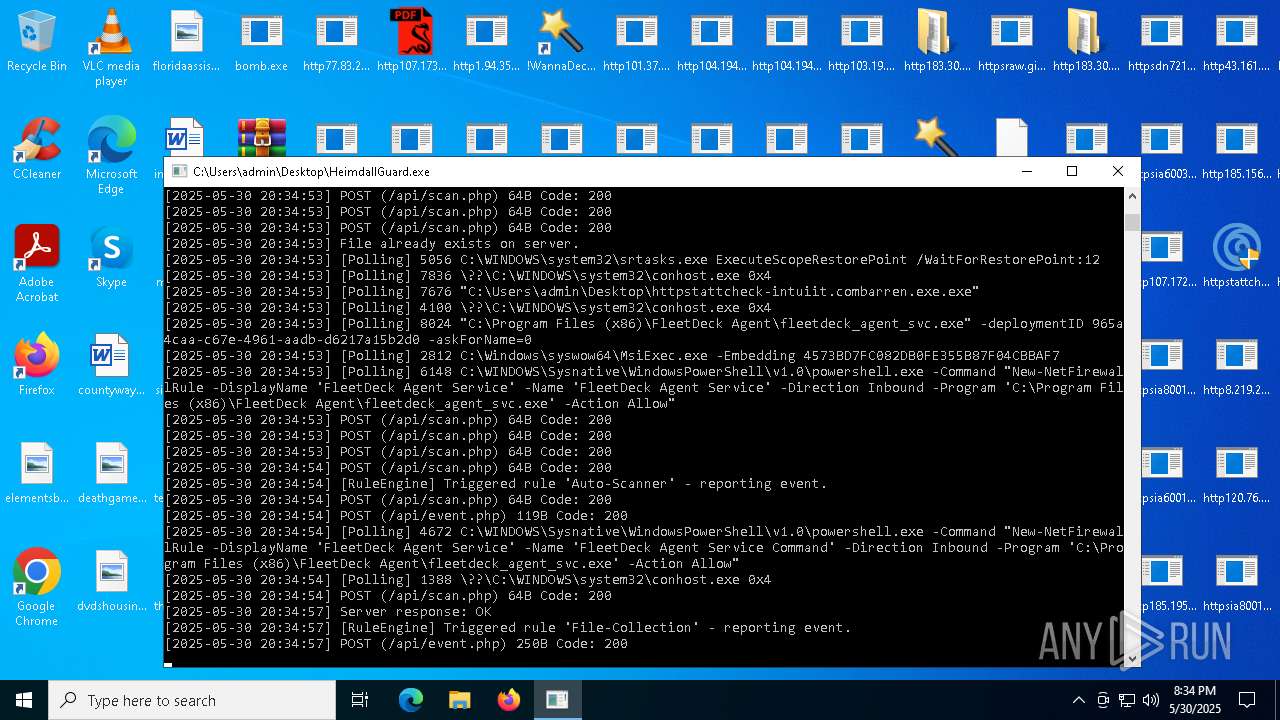
Task: Open dvdshousin image file on desktop
Action: [111, 581]
